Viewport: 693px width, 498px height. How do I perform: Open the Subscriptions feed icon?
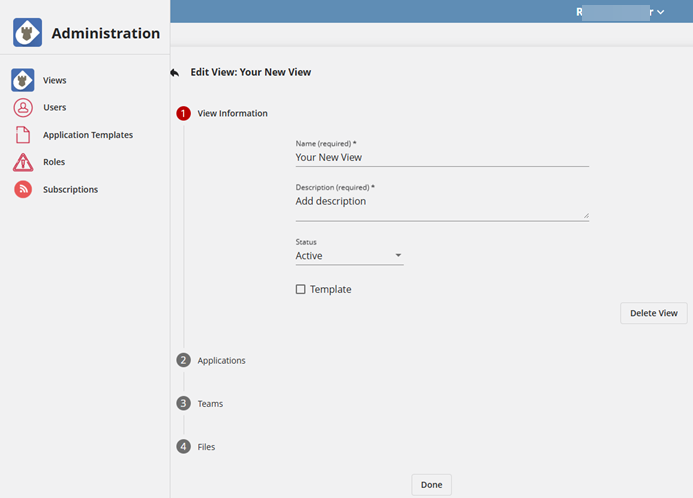[23, 189]
